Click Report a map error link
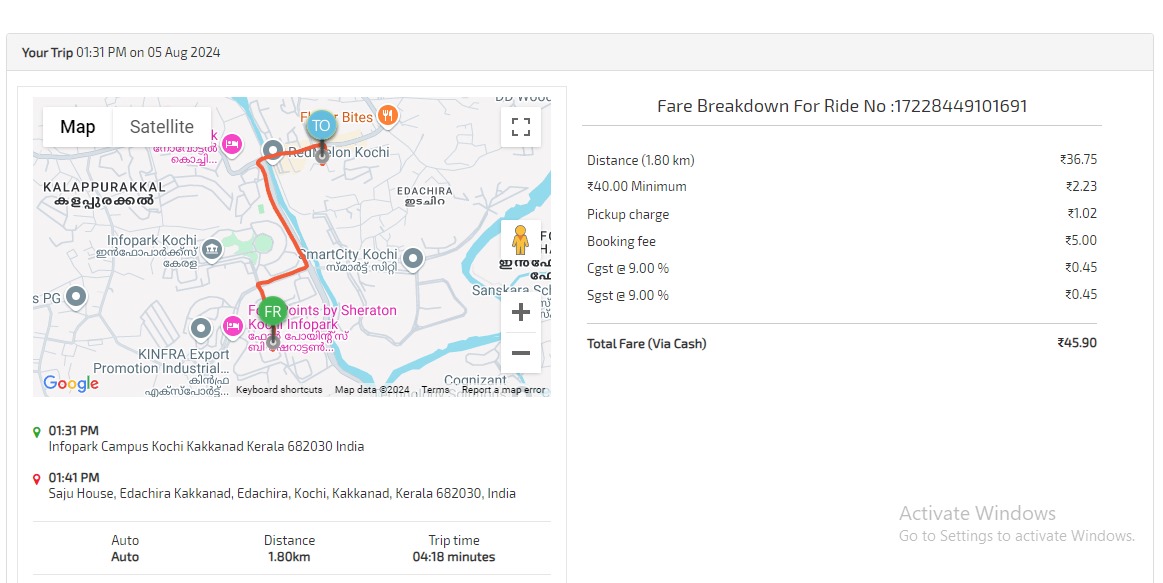Viewport: 1163px width, 583px height. click(x=503, y=390)
